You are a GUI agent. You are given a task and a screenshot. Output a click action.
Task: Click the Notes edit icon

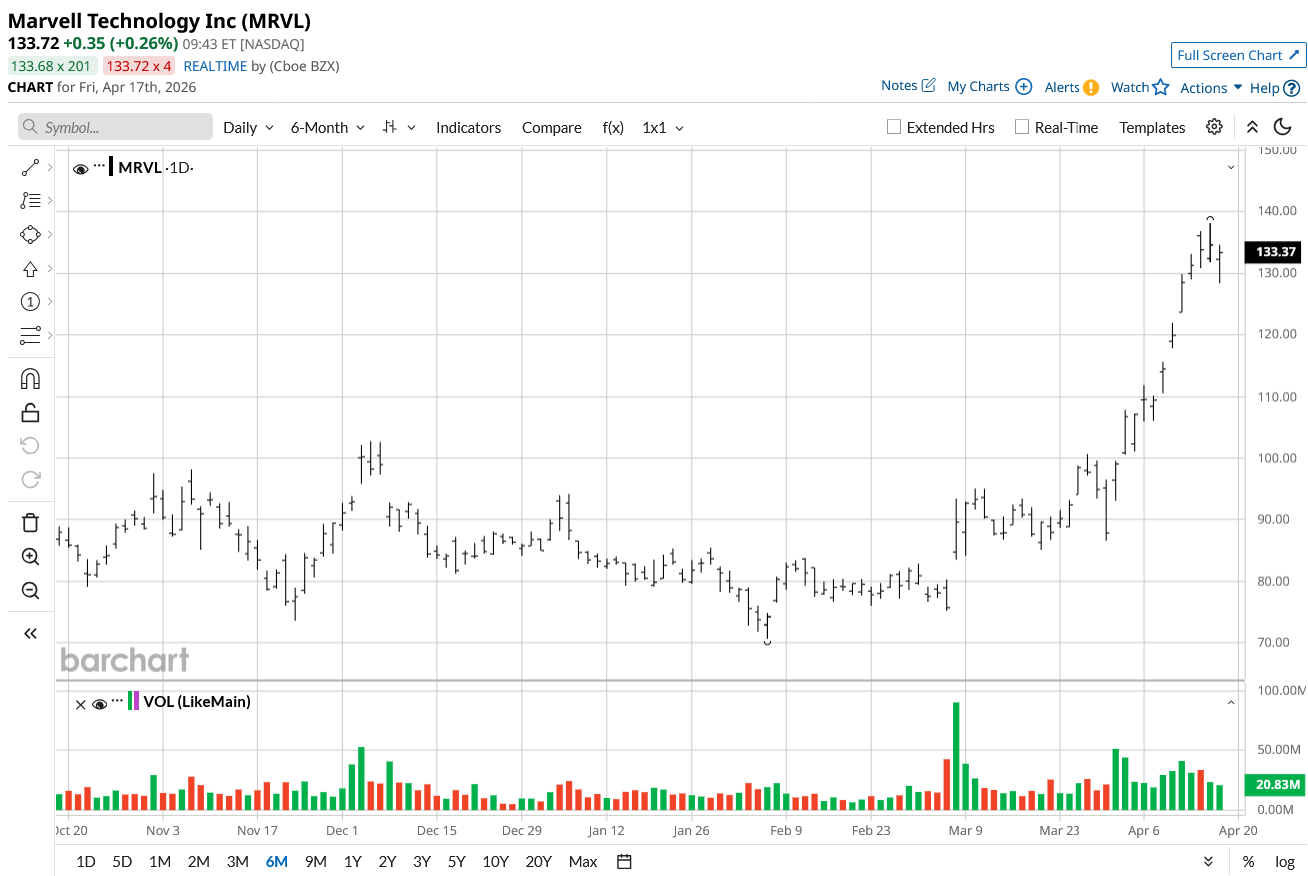coord(928,85)
